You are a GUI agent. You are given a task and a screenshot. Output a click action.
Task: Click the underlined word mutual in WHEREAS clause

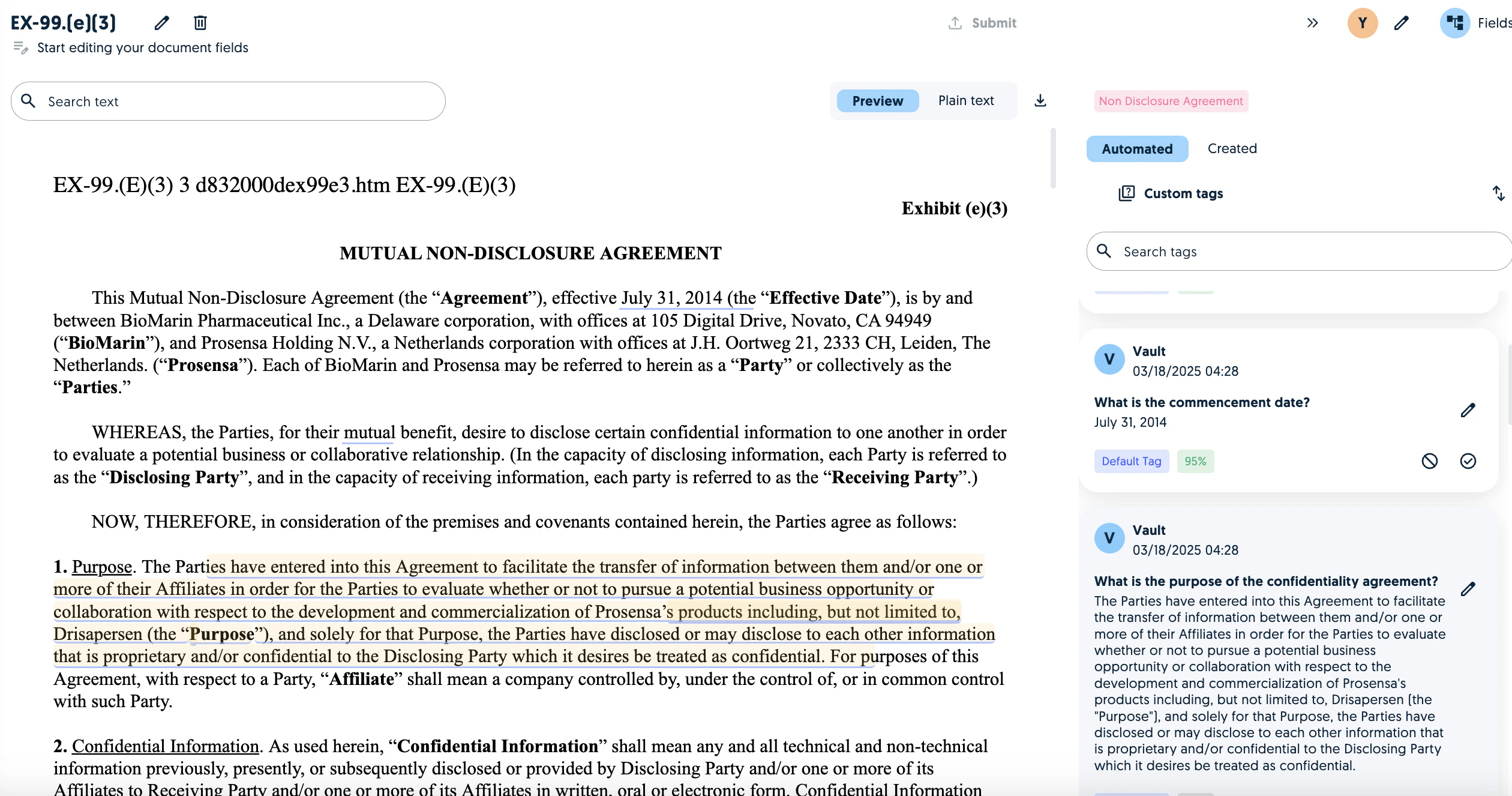[369, 432]
